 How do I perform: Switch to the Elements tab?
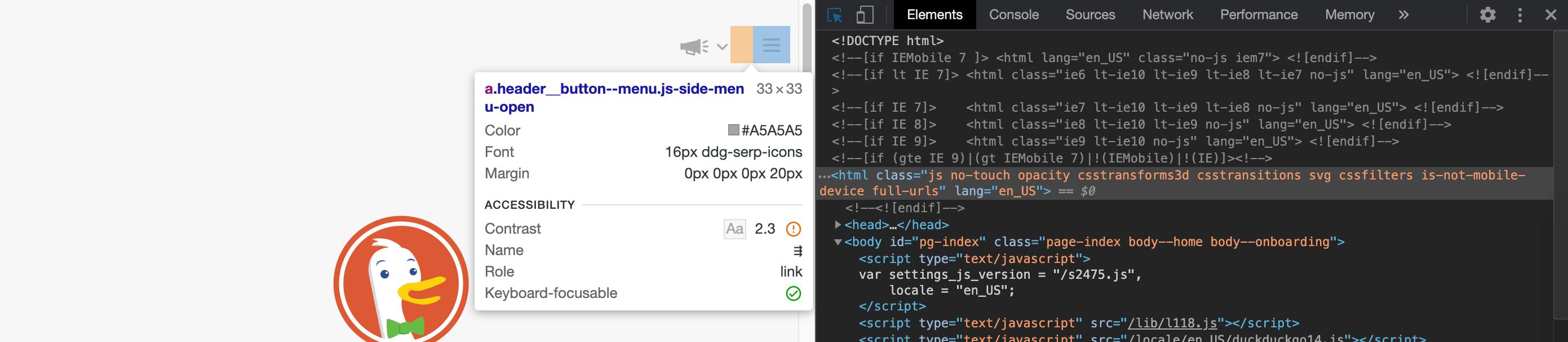[x=934, y=15]
